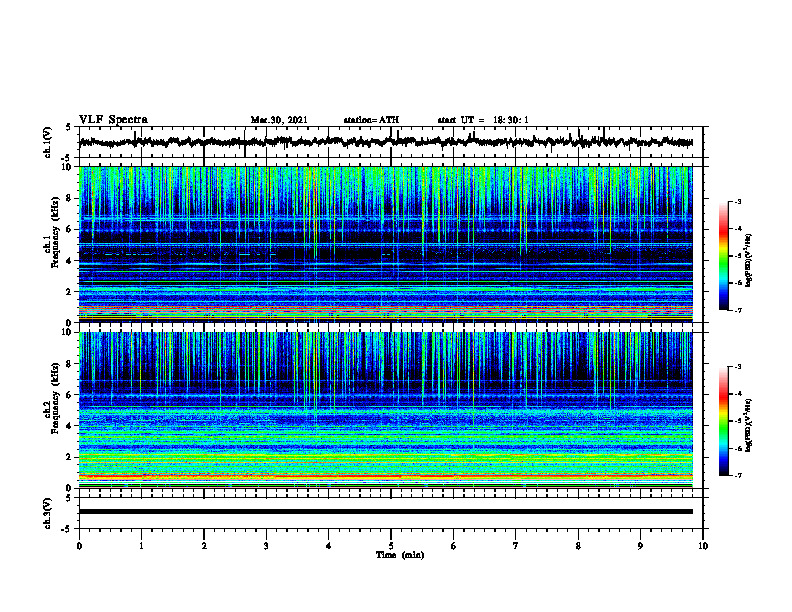Click time axis tick label "7"
This screenshot has height=612, width=792.
[516, 546]
